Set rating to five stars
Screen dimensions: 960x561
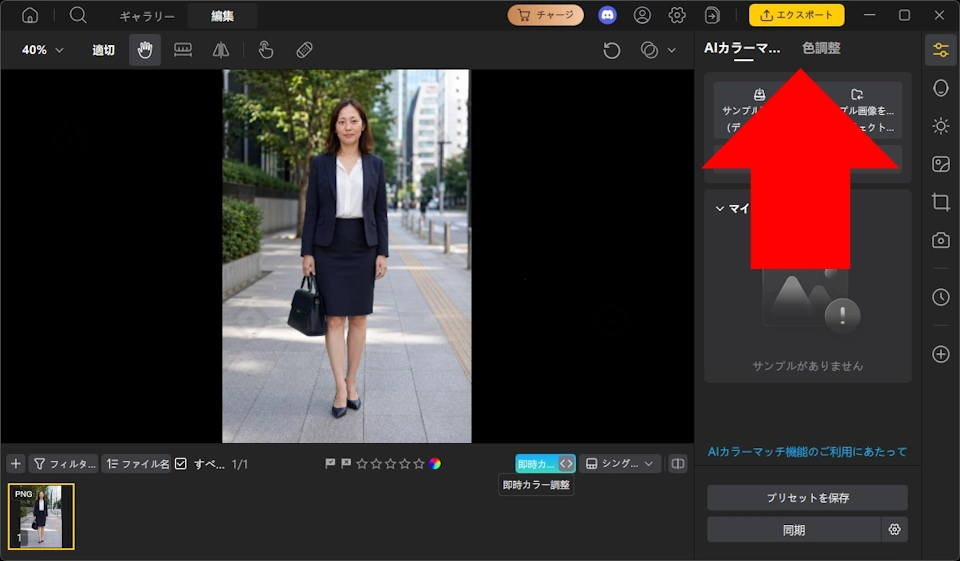click(x=419, y=464)
